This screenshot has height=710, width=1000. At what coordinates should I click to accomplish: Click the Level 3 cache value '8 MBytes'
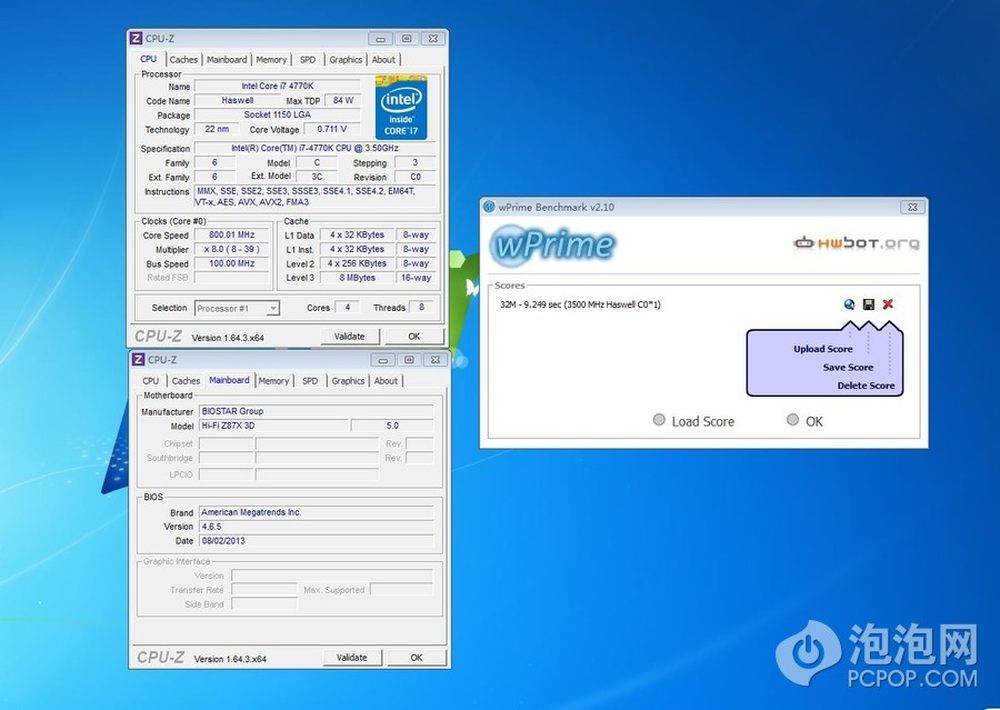point(357,277)
